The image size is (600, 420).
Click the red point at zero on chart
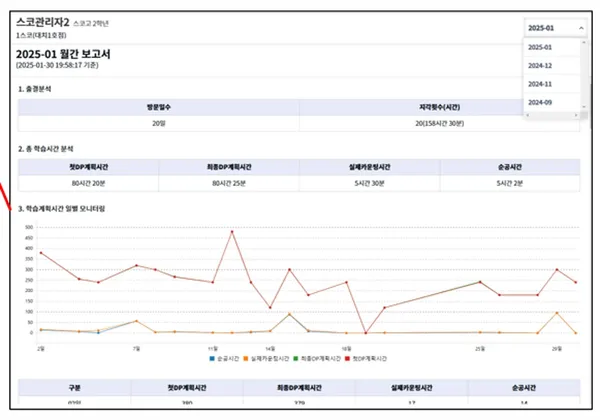tap(365, 333)
